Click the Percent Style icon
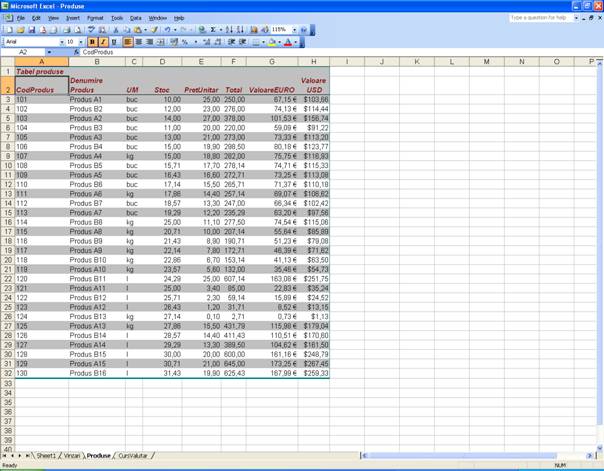The image size is (604, 471). pyautogui.click(x=185, y=42)
